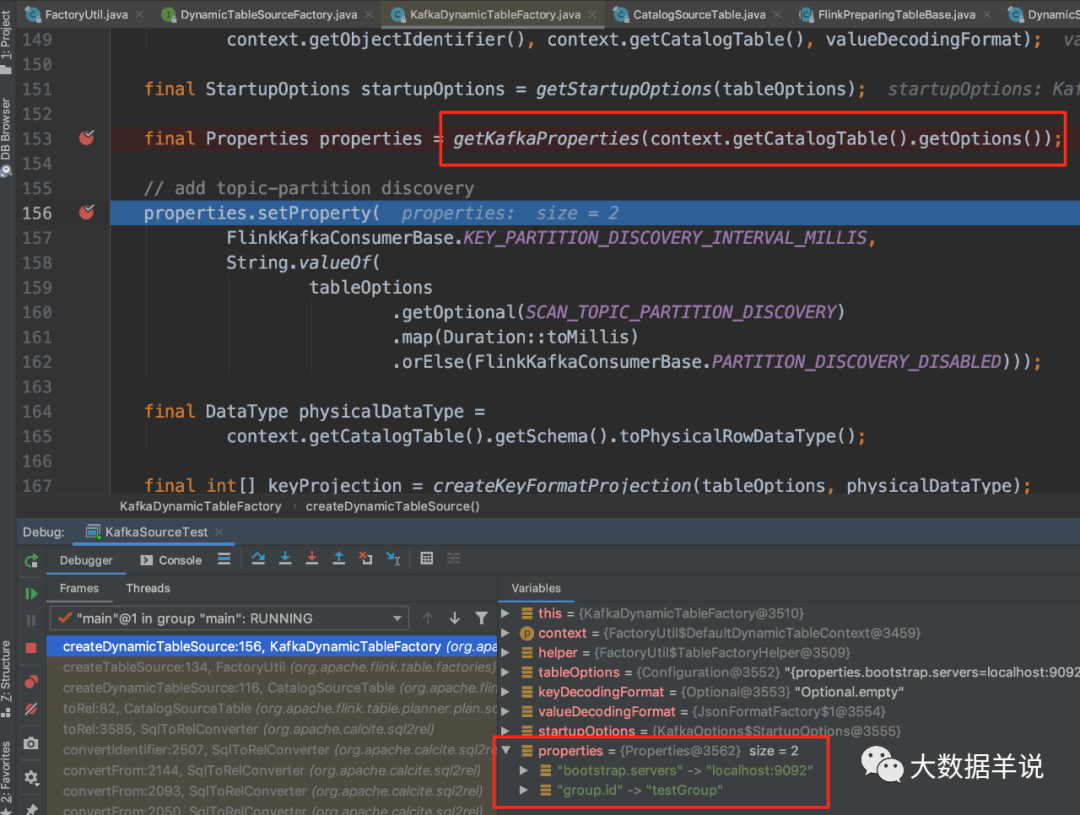Resume program execution
The width and height of the screenshot is (1080, 815).
click(x=31, y=593)
